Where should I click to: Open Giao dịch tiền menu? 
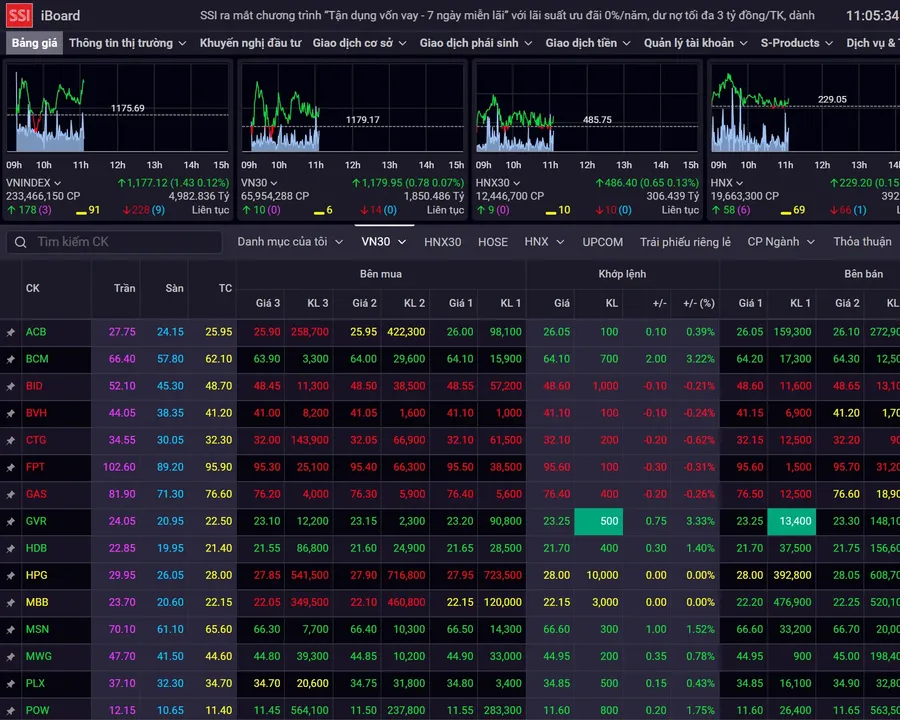(x=588, y=43)
